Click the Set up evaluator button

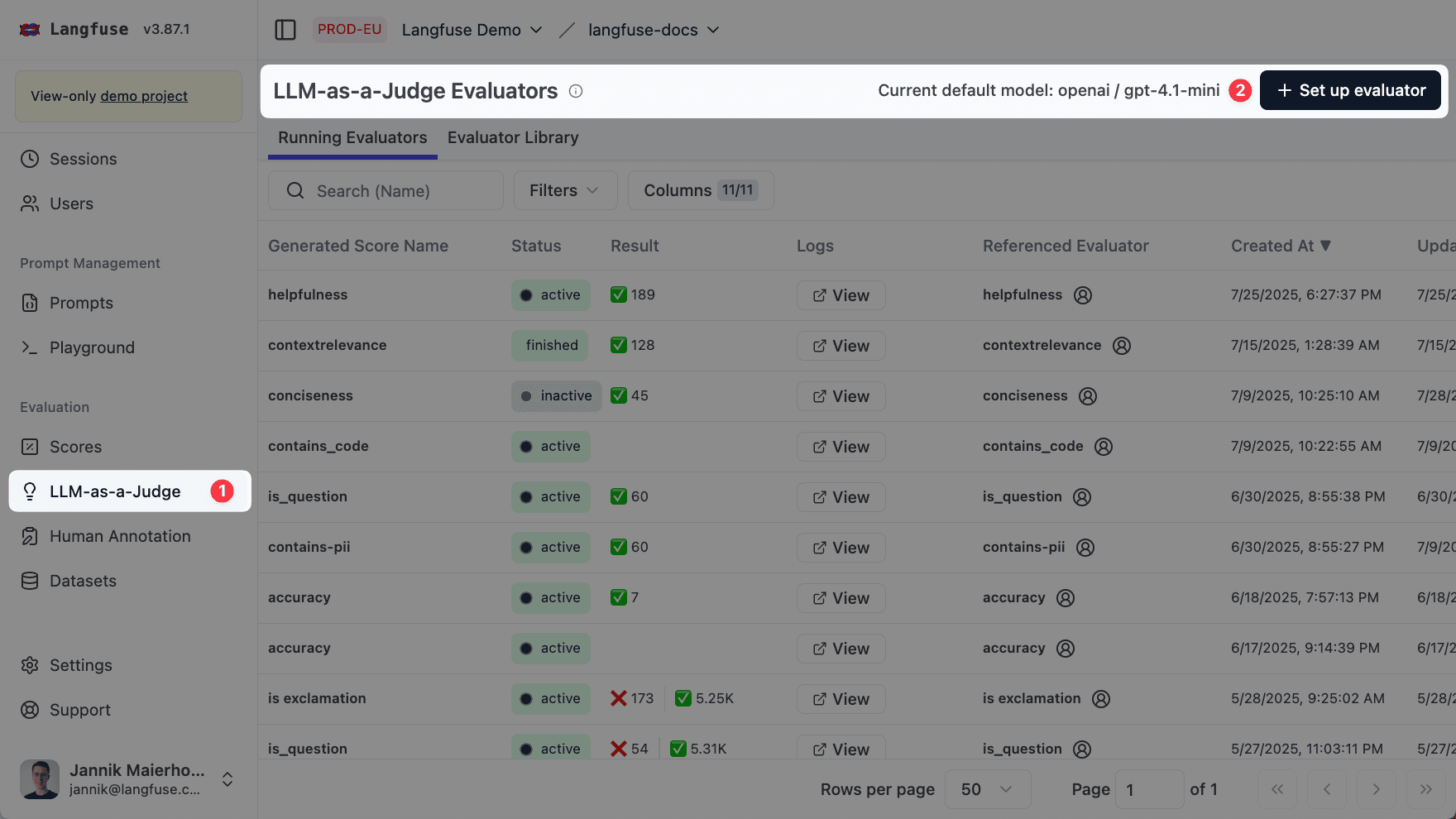point(1350,90)
